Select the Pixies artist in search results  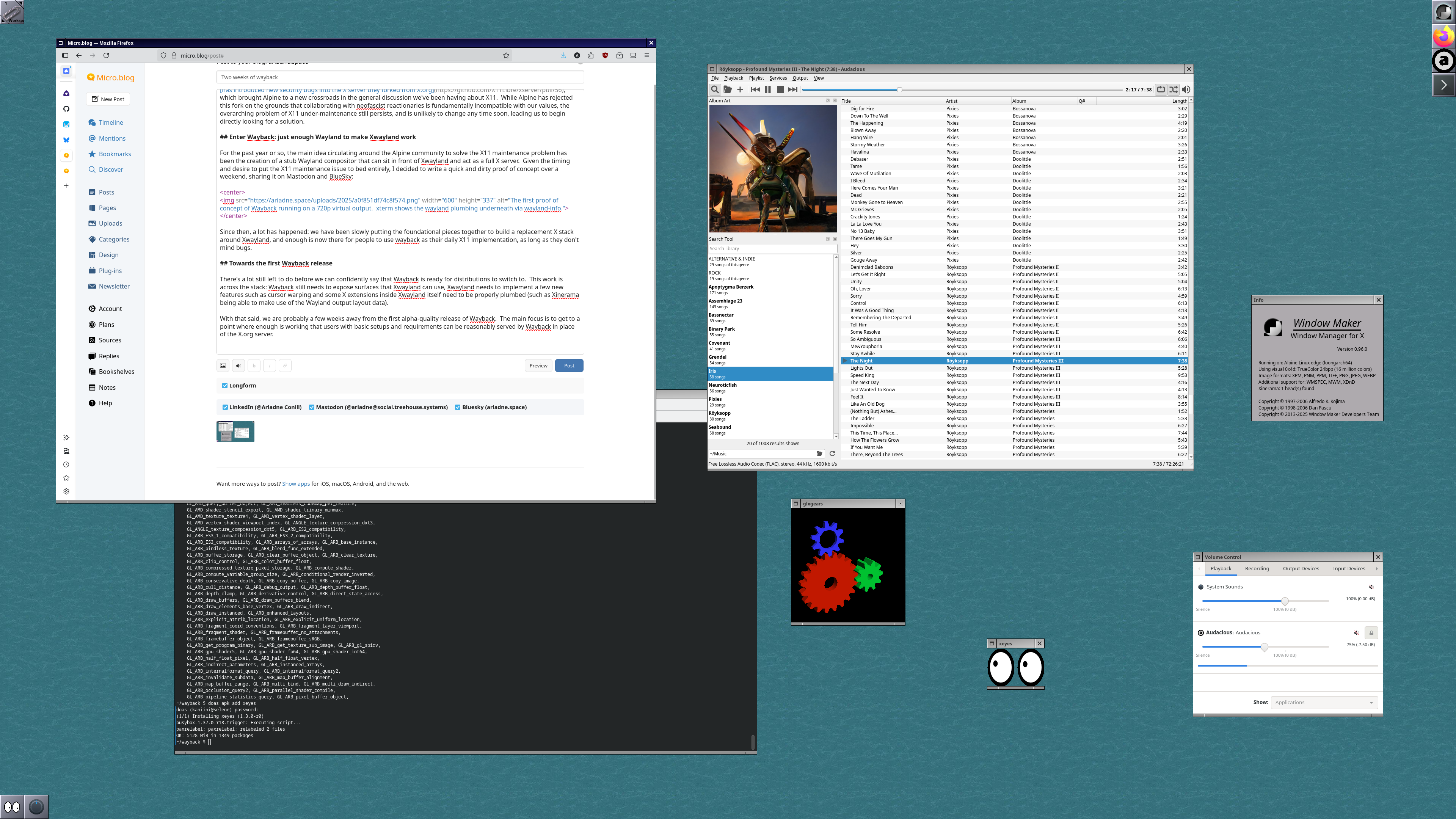[x=770, y=402]
